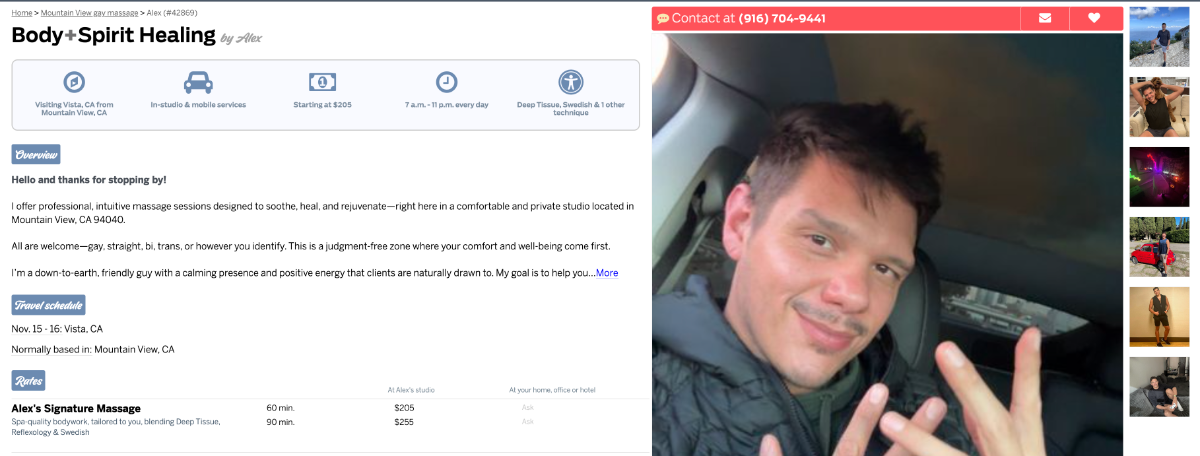Click the Contact phone number bar
1200x456 pixels.
[x=836, y=18]
